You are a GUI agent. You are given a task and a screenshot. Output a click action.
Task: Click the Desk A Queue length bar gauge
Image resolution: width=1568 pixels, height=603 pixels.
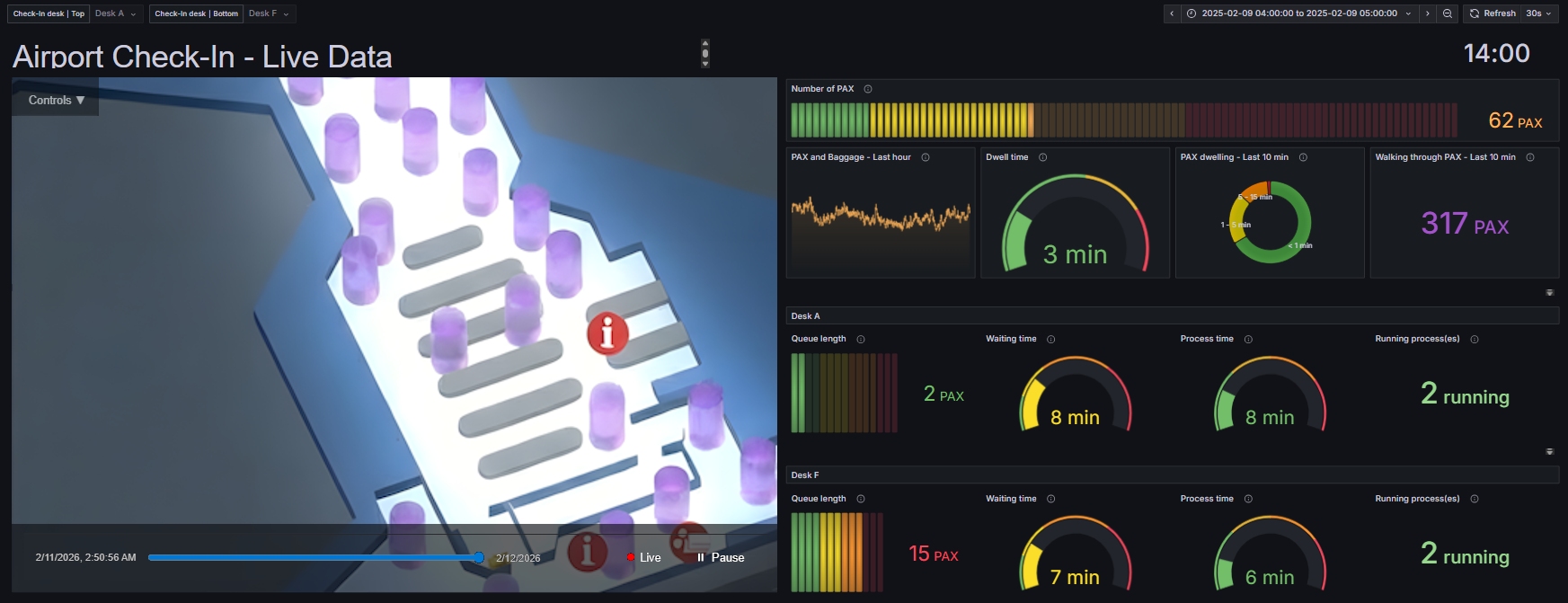(x=845, y=393)
